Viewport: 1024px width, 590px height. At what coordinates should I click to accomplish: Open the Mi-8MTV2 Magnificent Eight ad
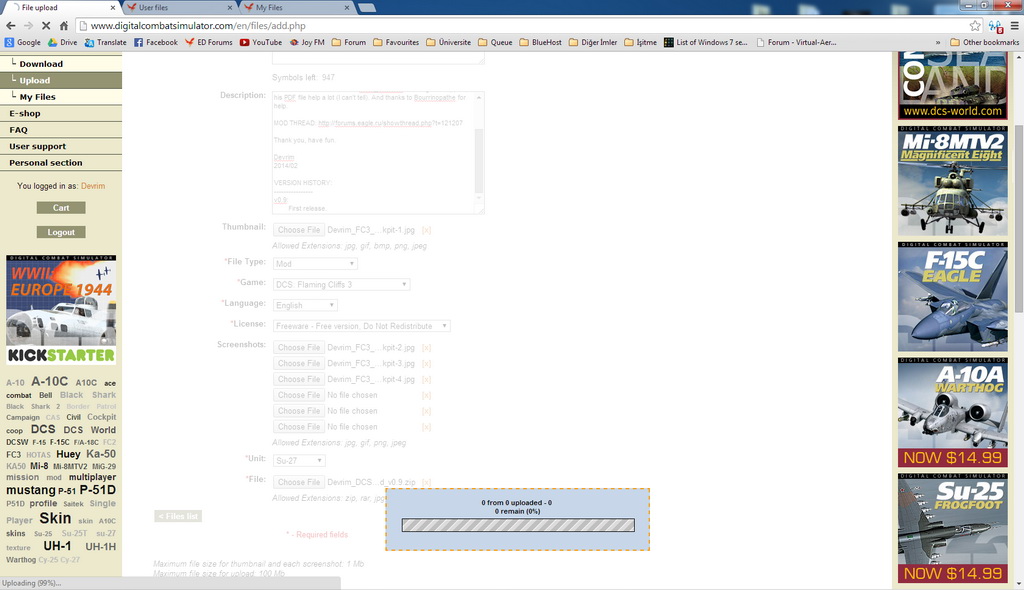pos(952,180)
